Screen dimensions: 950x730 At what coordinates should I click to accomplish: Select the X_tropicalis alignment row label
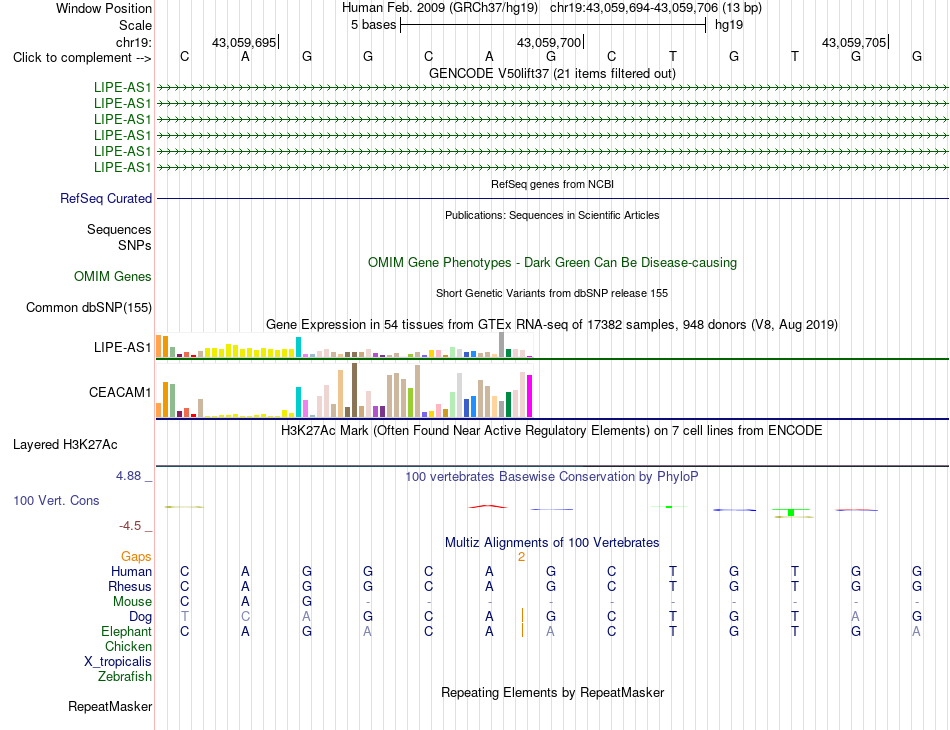tap(118, 662)
